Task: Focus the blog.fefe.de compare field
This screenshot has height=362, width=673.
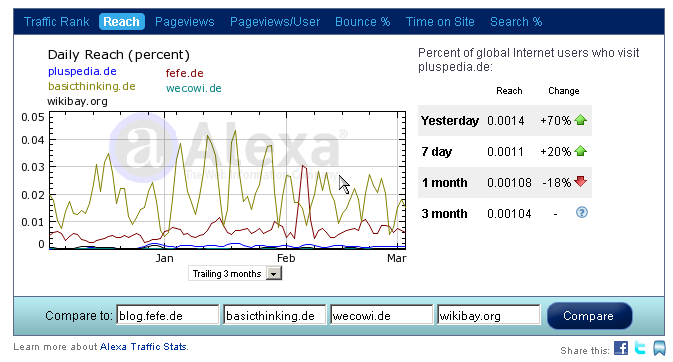Action: click(167, 316)
